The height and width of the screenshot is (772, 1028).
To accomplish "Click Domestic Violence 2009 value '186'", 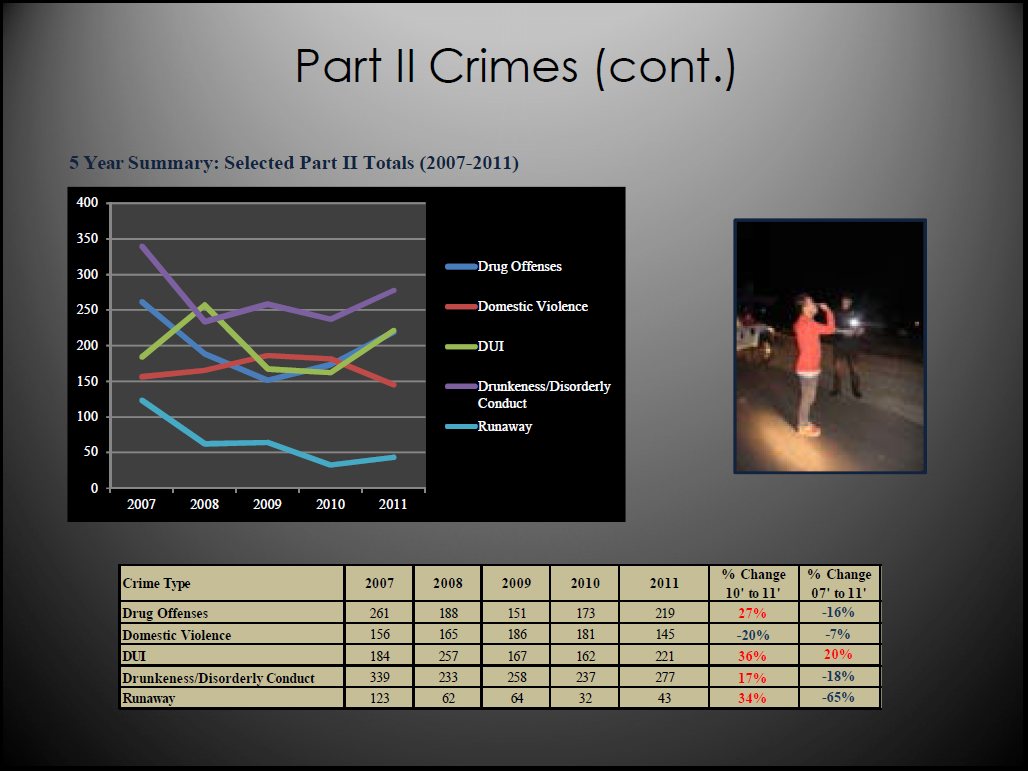I will (x=517, y=634).
